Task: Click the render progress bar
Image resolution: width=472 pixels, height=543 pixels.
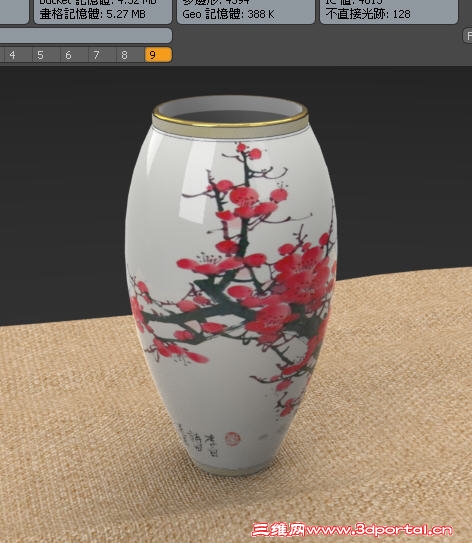Action: tap(86, 35)
